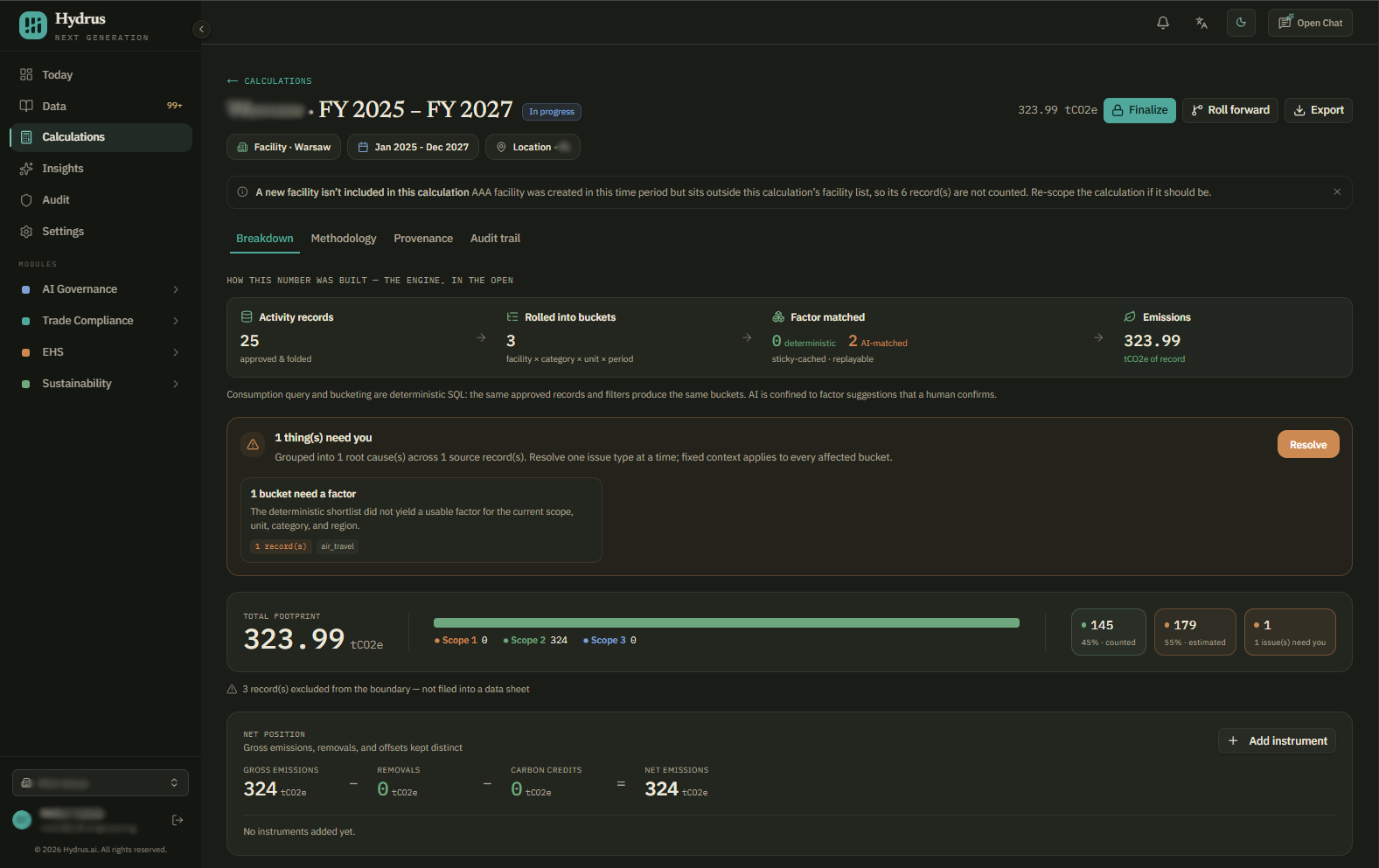Open the '1 issue(s) need you' card
Screen dimensions: 1379x868
click(1290, 632)
